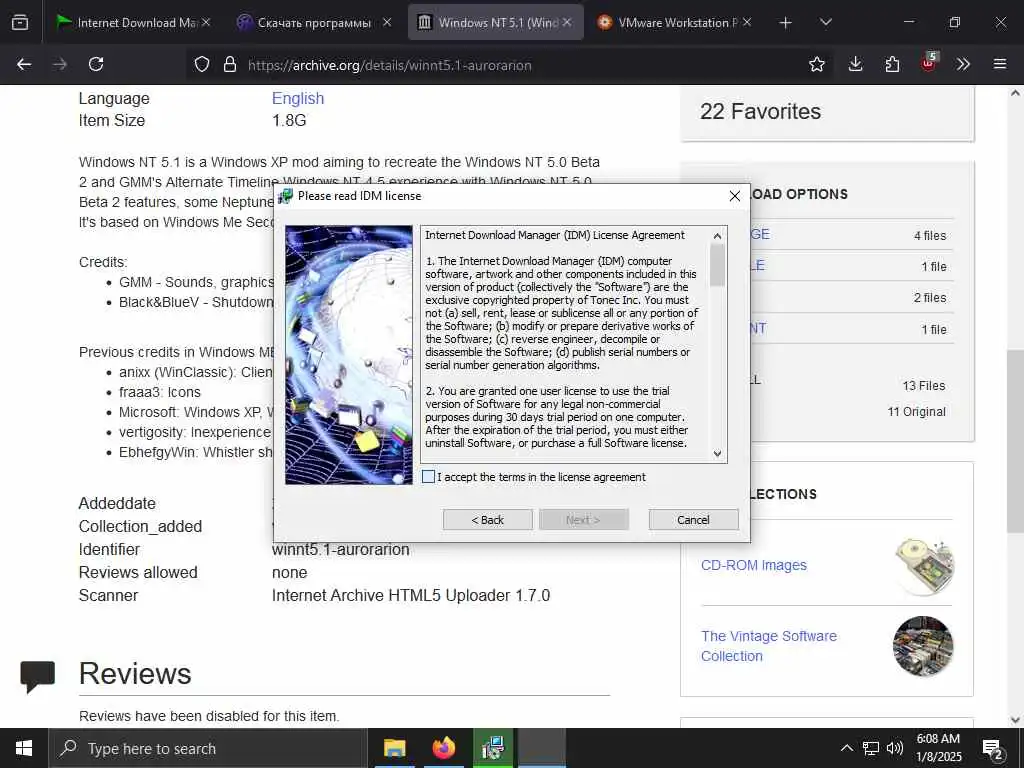Click Vintage Software Collection thumbnail
Viewport: 1024px width, 768px height.
(x=923, y=646)
